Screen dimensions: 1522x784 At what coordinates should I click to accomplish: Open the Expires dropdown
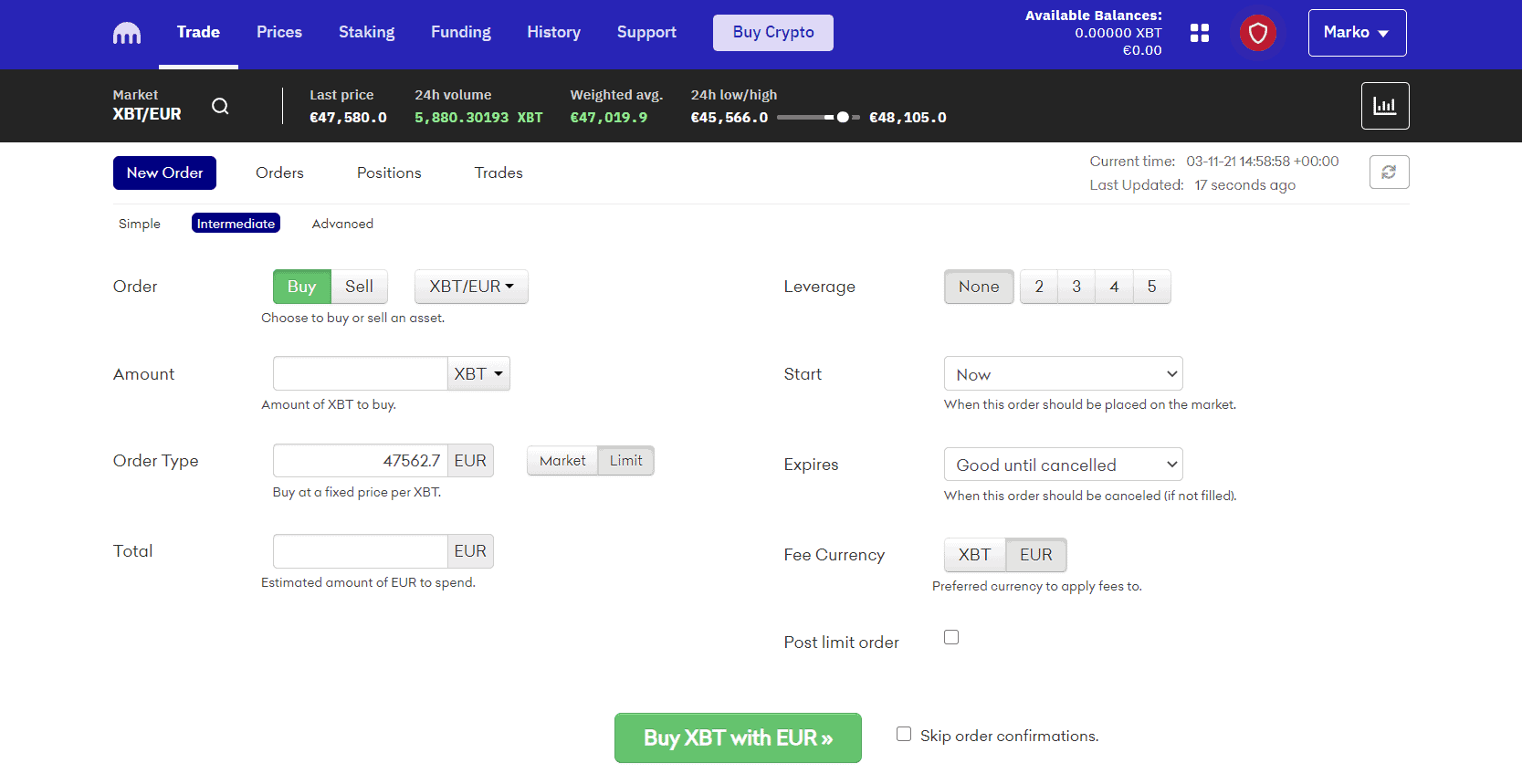tap(1063, 465)
